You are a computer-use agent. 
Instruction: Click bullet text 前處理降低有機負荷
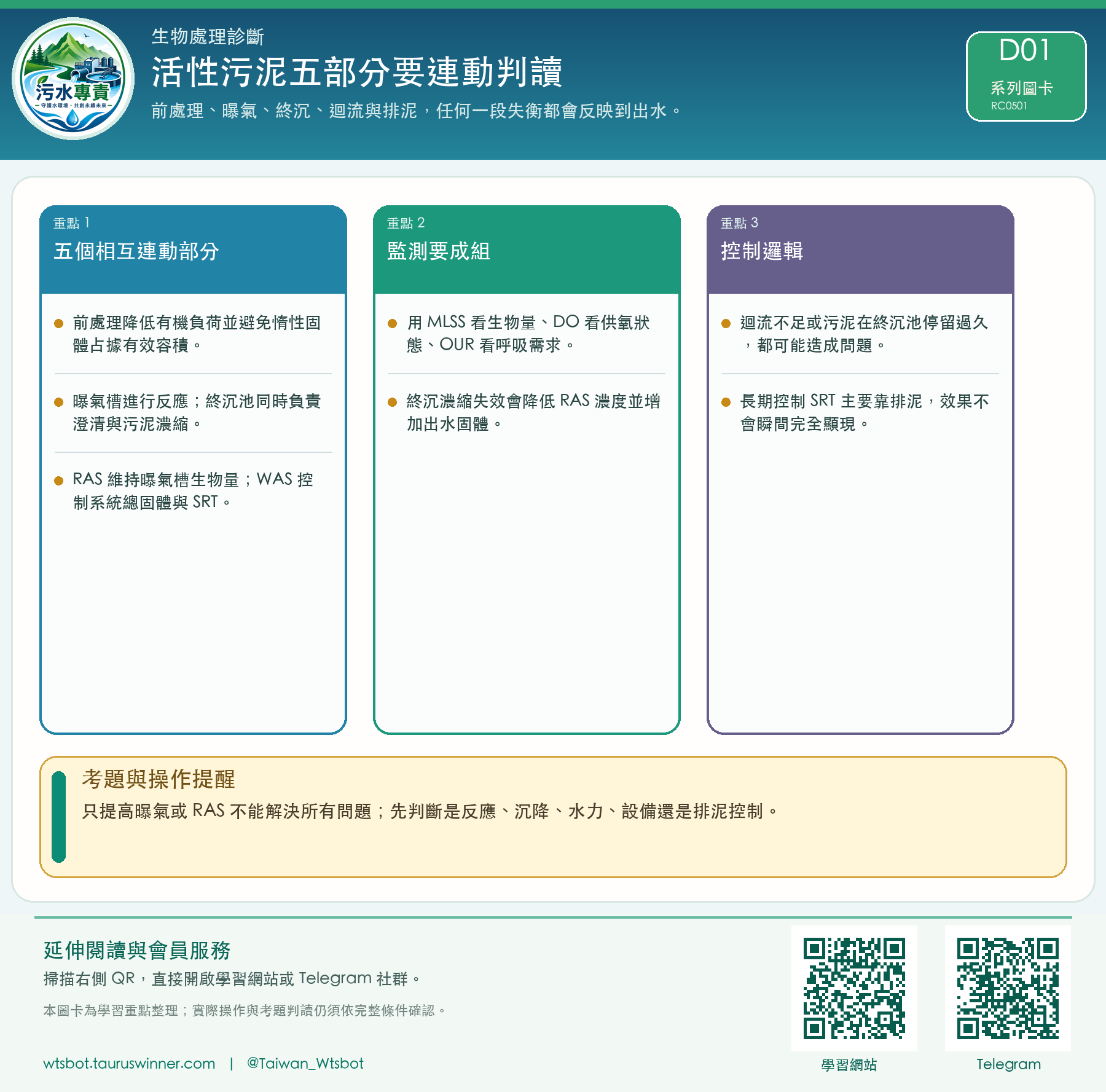pos(197,334)
